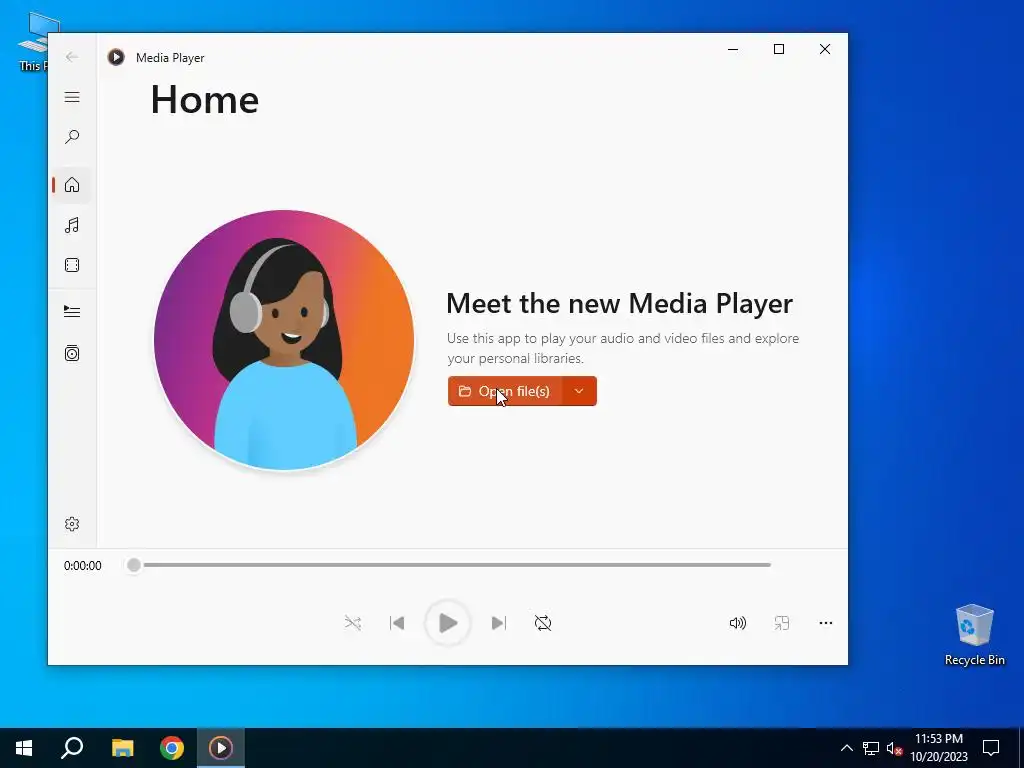The height and width of the screenshot is (768, 1024).
Task: Close the Media Player window
Action: (825, 49)
